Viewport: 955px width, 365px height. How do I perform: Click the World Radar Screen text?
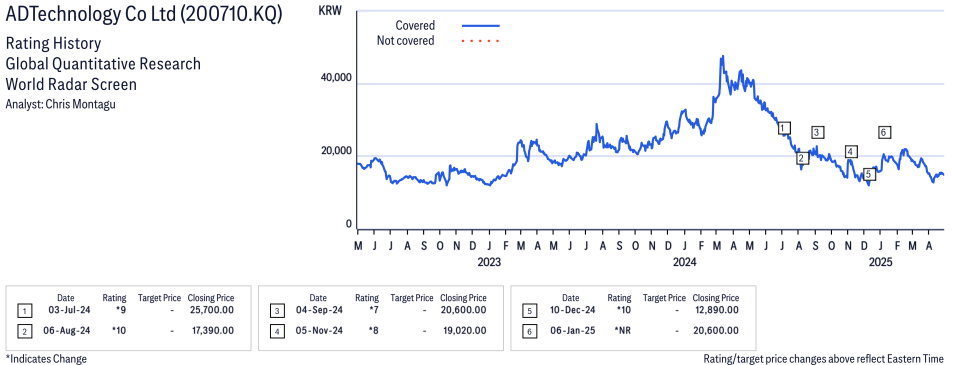tap(71, 84)
